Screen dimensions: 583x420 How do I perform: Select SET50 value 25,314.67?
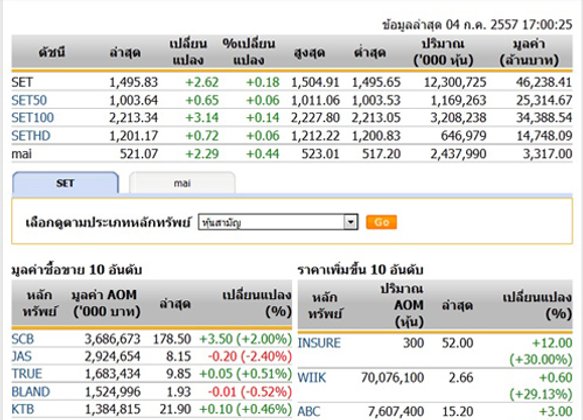[544, 100]
